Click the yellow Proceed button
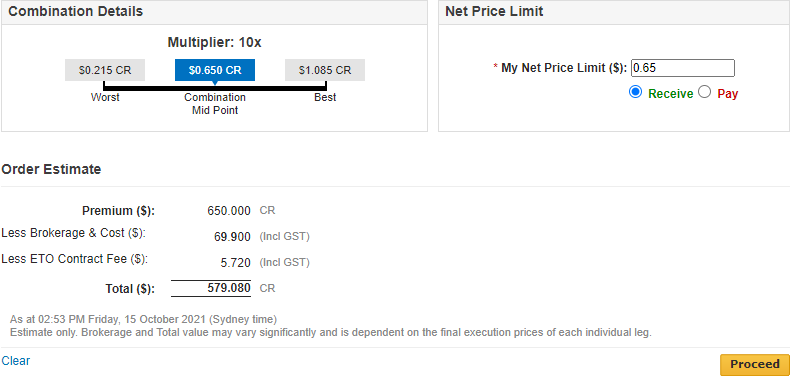This screenshot has width=796, height=380. pyautogui.click(x=755, y=364)
